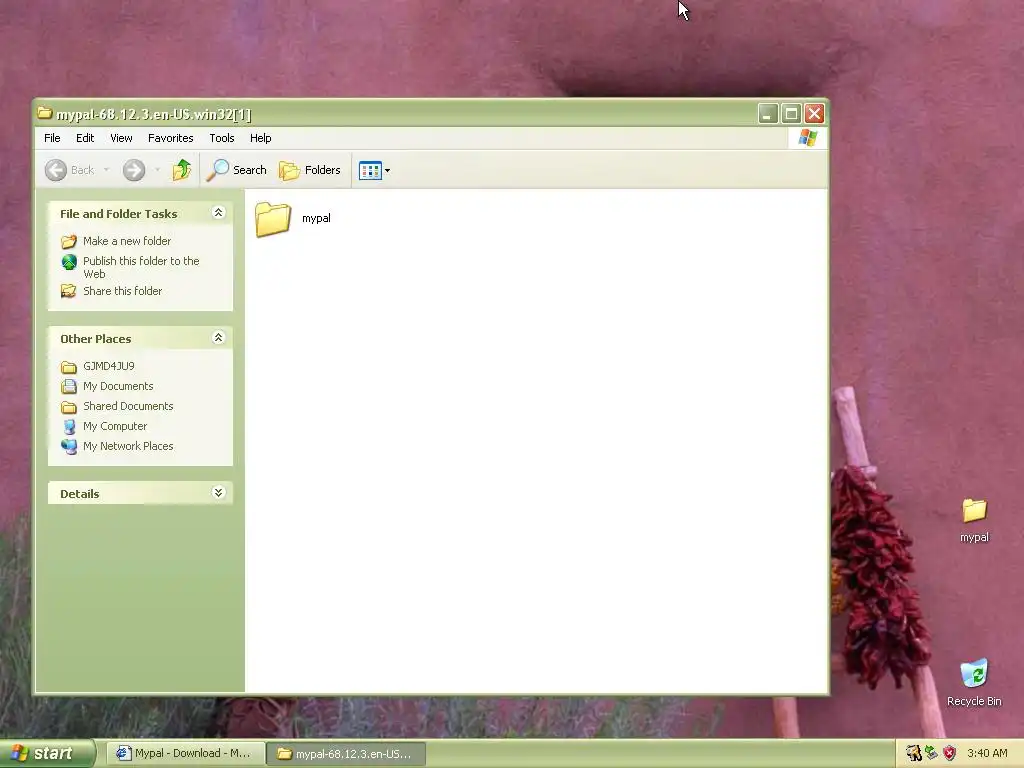1024x768 pixels.
Task: Expand the Details panel
Action: click(219, 492)
